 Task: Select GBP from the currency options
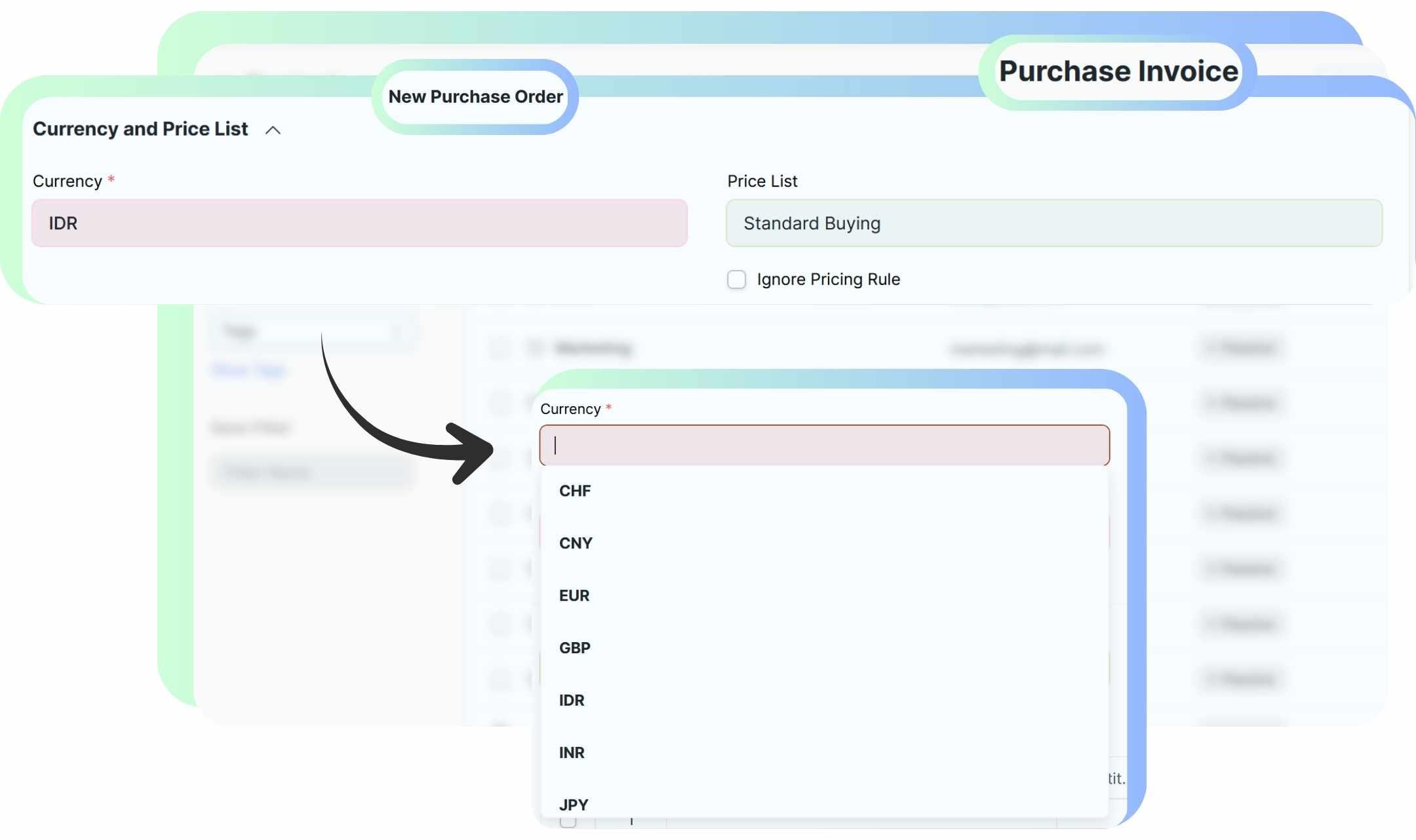[x=575, y=648]
